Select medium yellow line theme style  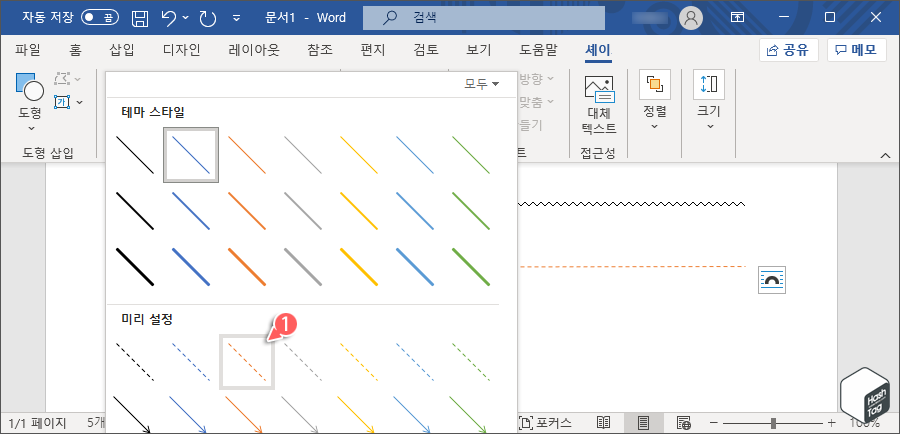[x=359, y=211]
